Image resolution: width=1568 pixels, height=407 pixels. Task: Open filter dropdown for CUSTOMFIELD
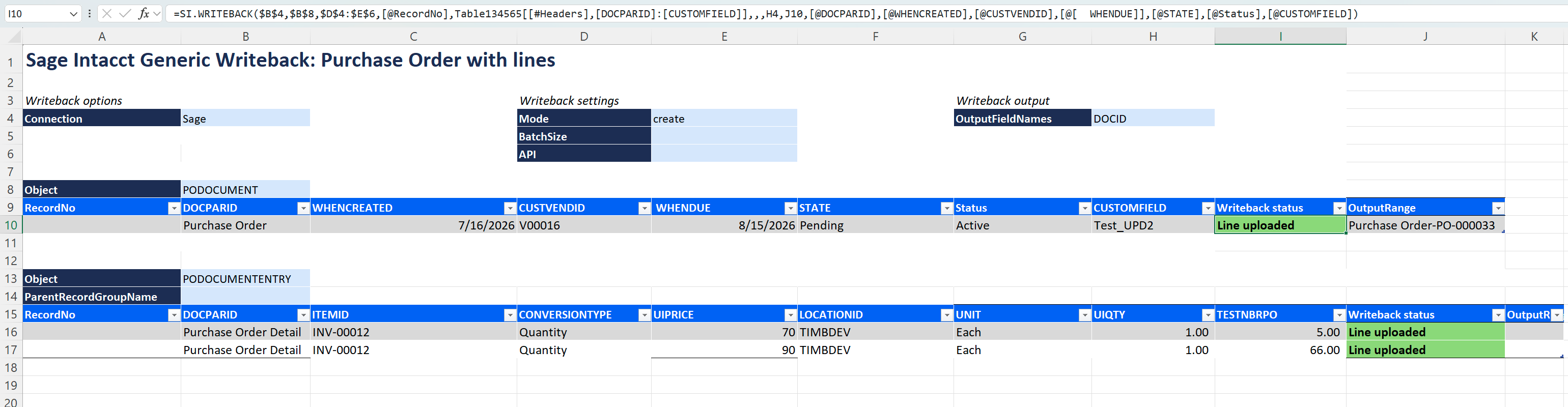1208,208
